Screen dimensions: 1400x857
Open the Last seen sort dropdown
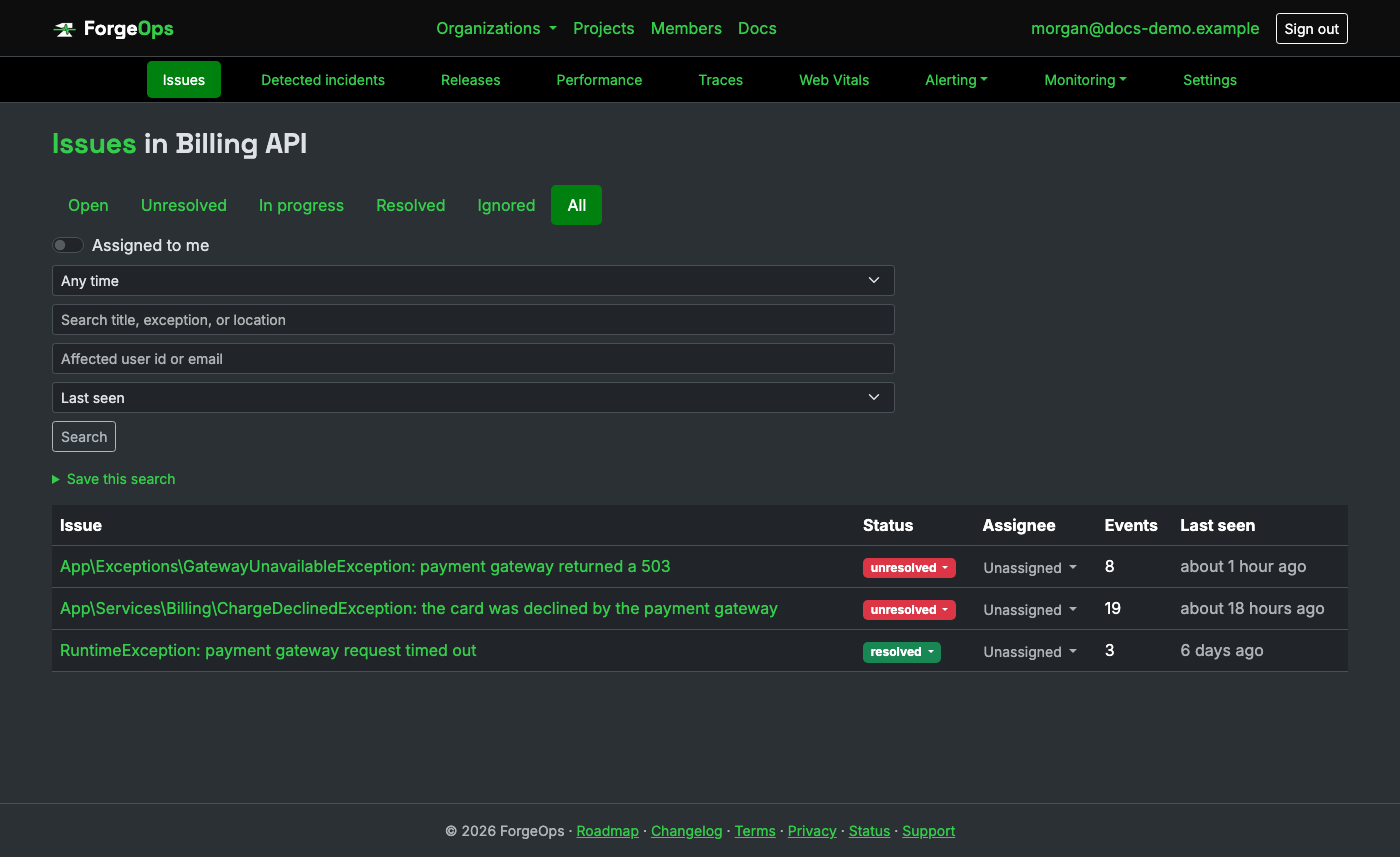473,398
